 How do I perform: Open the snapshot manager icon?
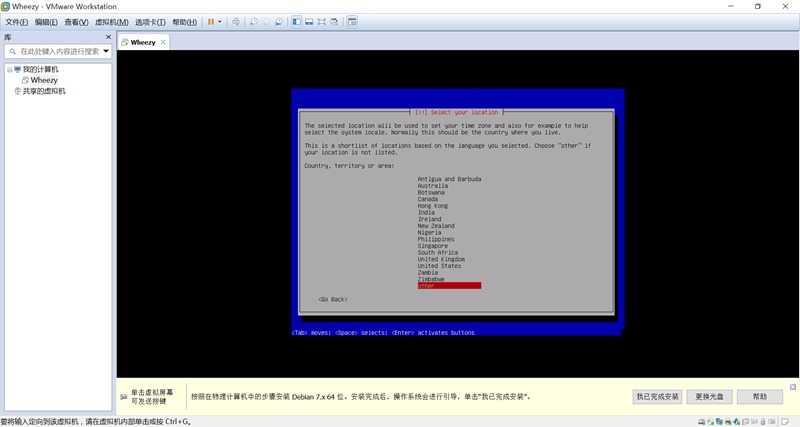click(x=279, y=22)
